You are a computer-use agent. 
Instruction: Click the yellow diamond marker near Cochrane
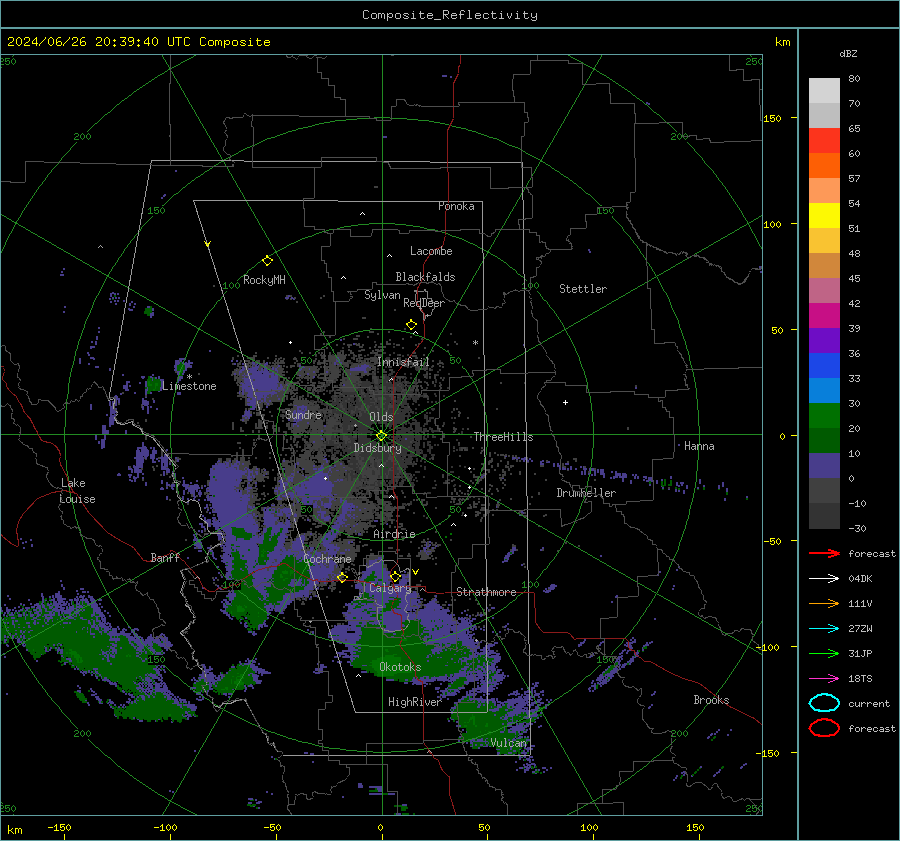[x=342, y=577]
